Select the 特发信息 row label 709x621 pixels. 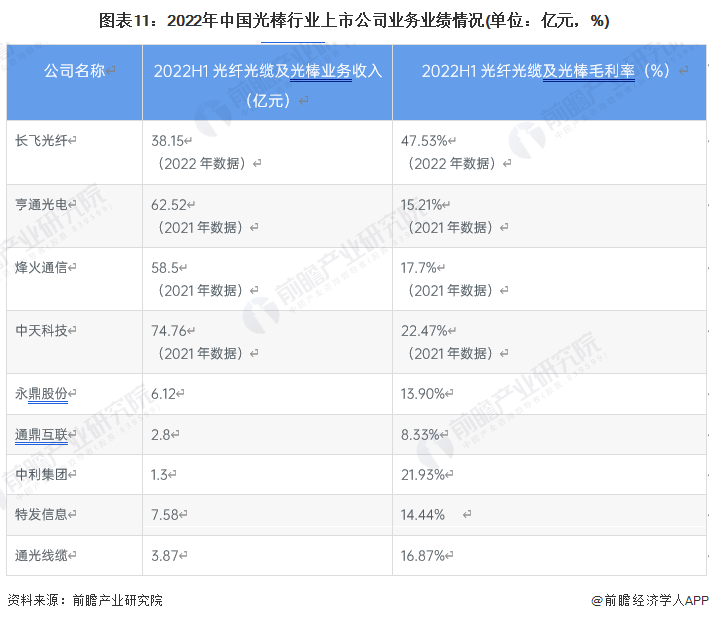click(x=41, y=514)
